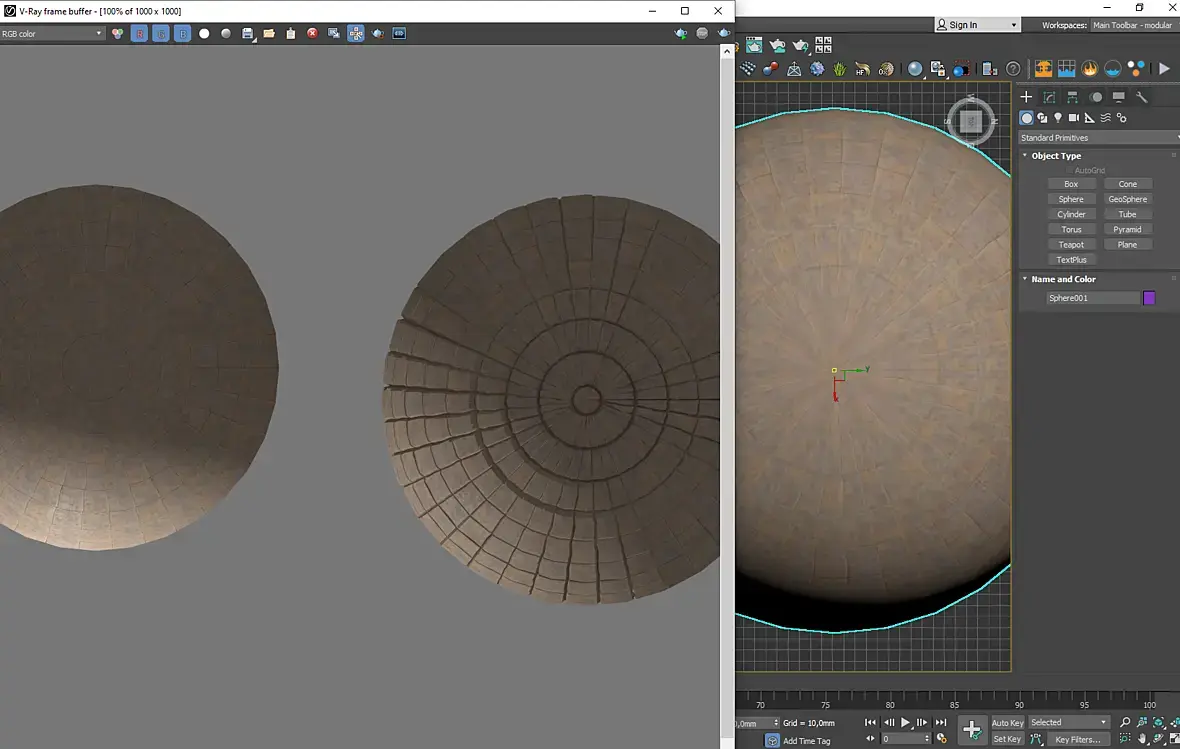Toggle the green channel in frame buffer

161,34
